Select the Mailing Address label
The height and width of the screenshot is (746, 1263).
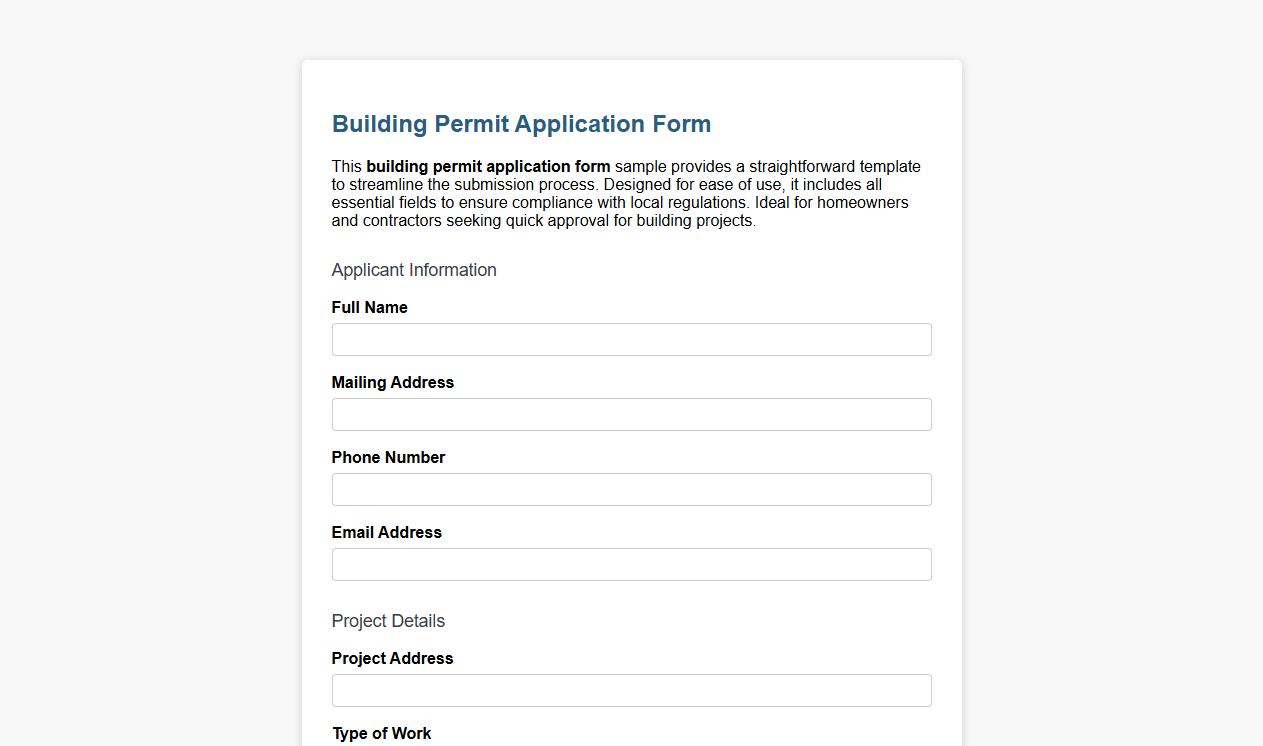pos(392,382)
